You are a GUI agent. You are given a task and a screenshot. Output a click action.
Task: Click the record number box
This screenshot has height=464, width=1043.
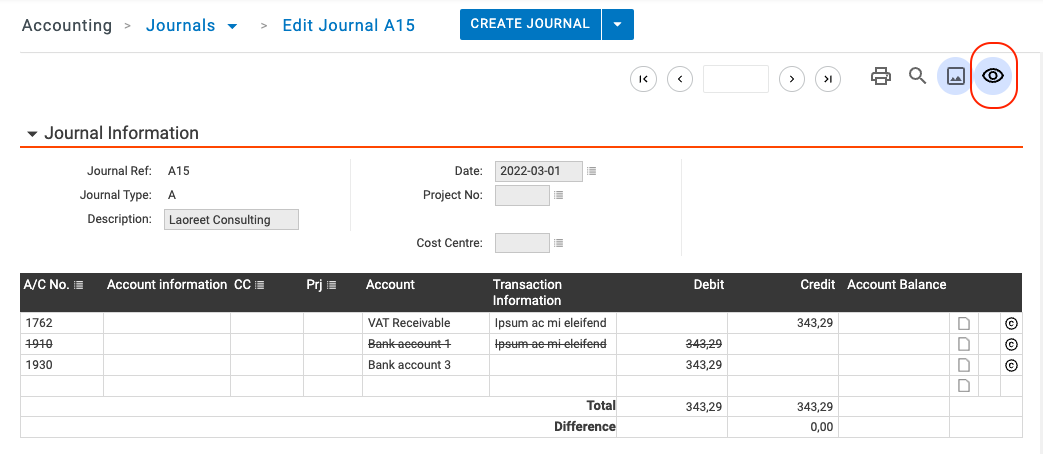(735, 79)
